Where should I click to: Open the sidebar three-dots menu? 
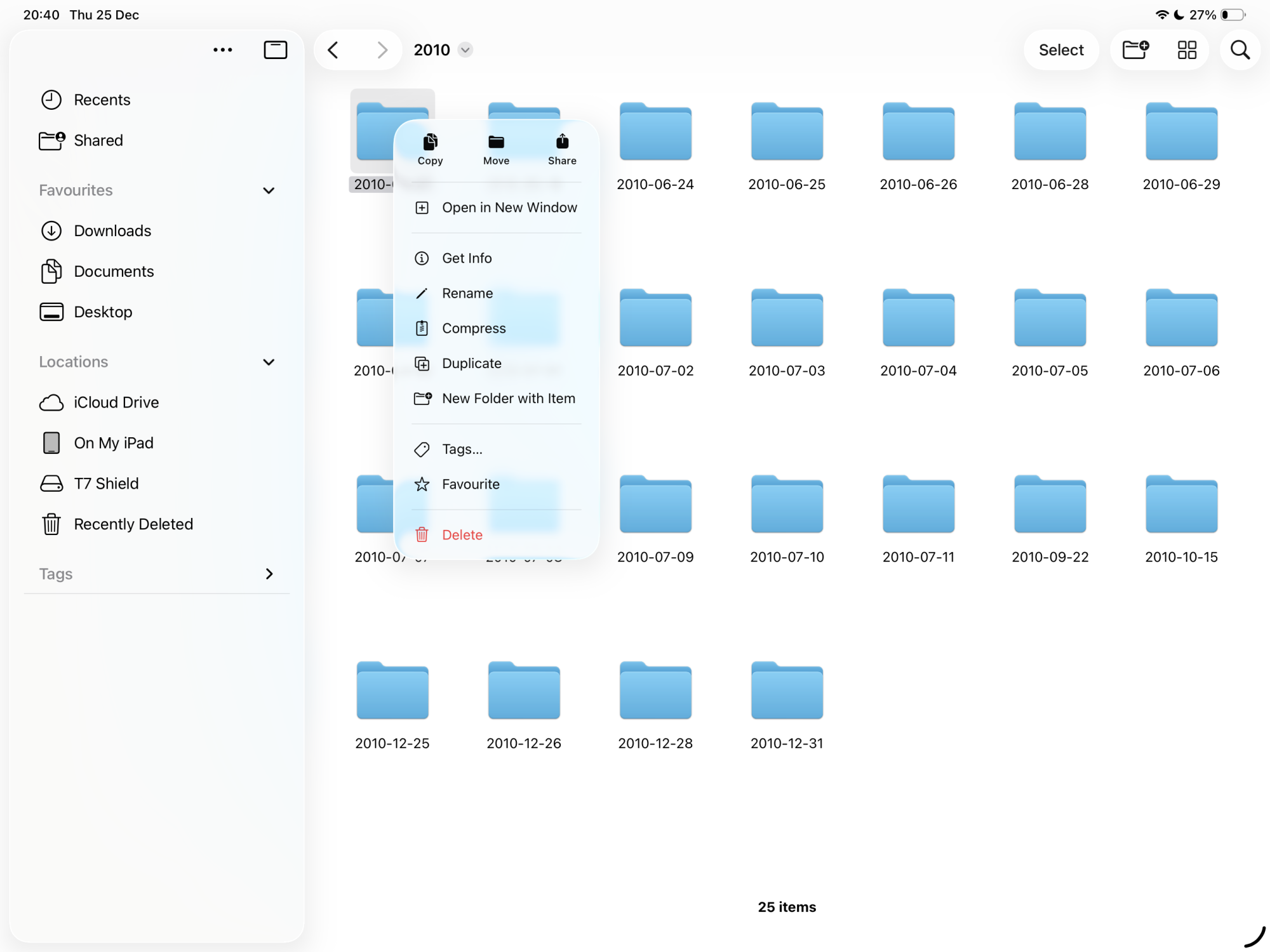pos(222,50)
